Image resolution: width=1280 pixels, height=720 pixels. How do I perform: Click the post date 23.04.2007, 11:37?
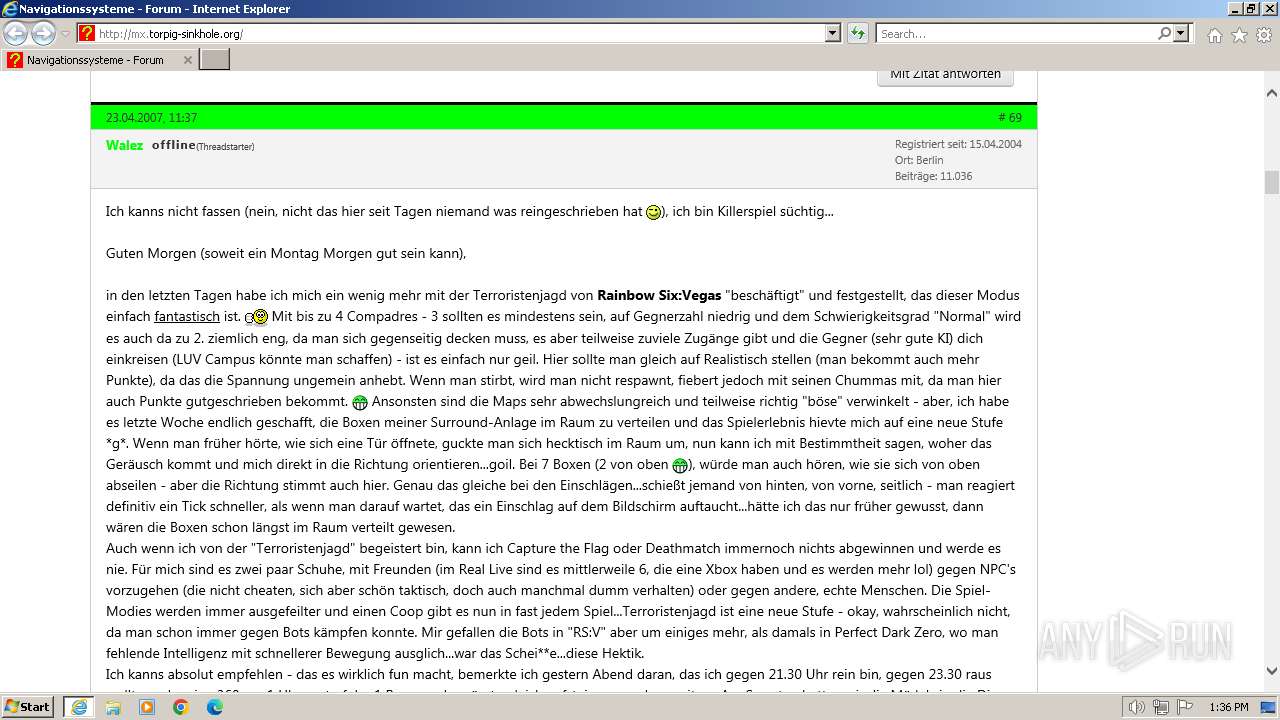point(151,117)
